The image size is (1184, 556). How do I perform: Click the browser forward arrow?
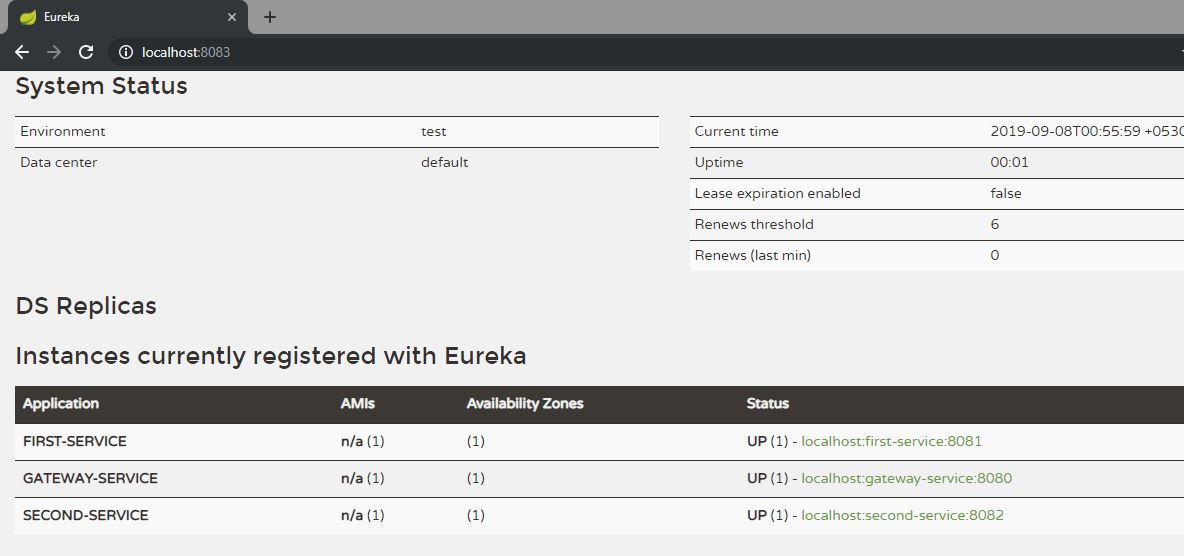pyautogui.click(x=54, y=52)
